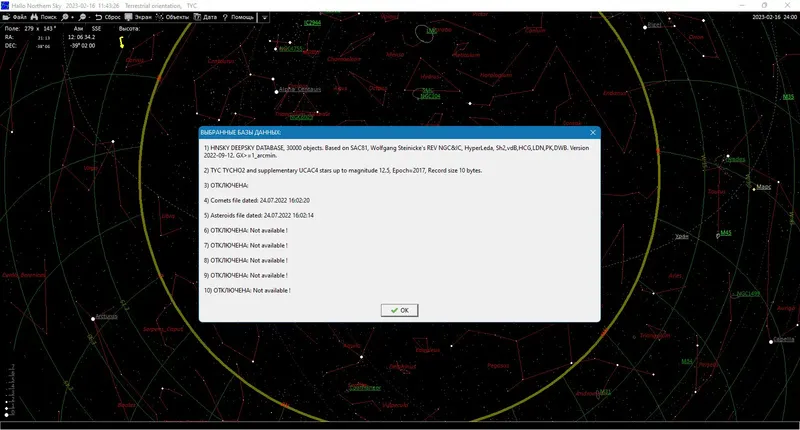Click the M45 object label
The height and width of the screenshot is (430, 800).
pyautogui.click(x=726, y=233)
